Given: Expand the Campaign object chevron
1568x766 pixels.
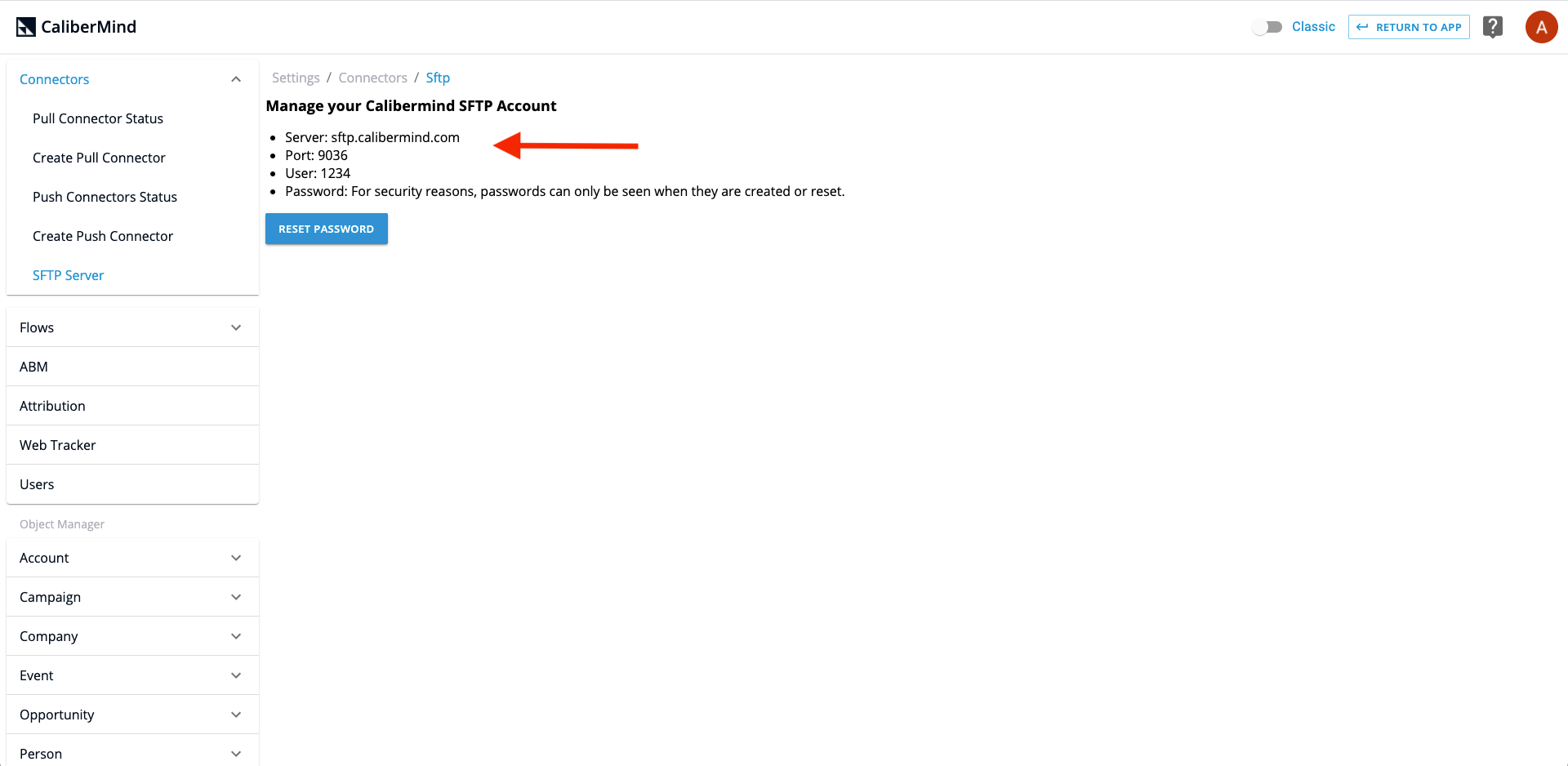Looking at the screenshot, I should 236,597.
